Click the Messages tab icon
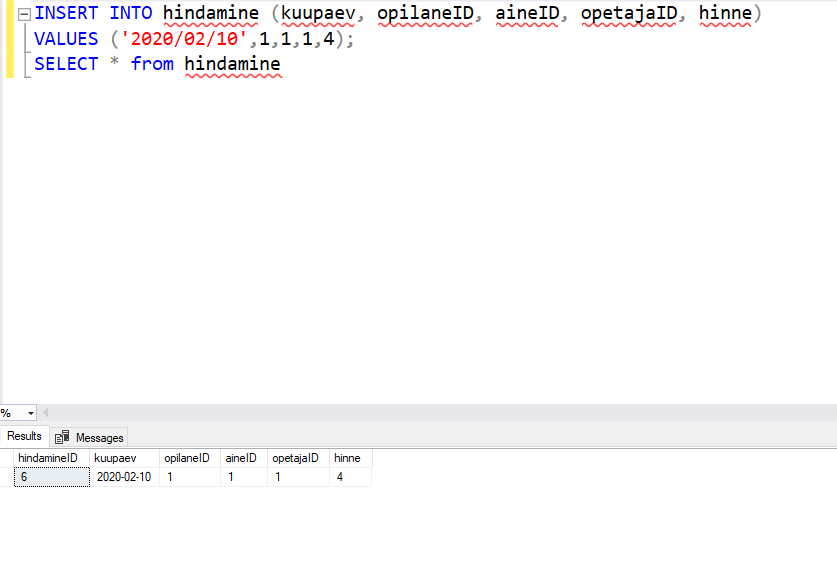This screenshot has height=564, width=837. point(62,437)
